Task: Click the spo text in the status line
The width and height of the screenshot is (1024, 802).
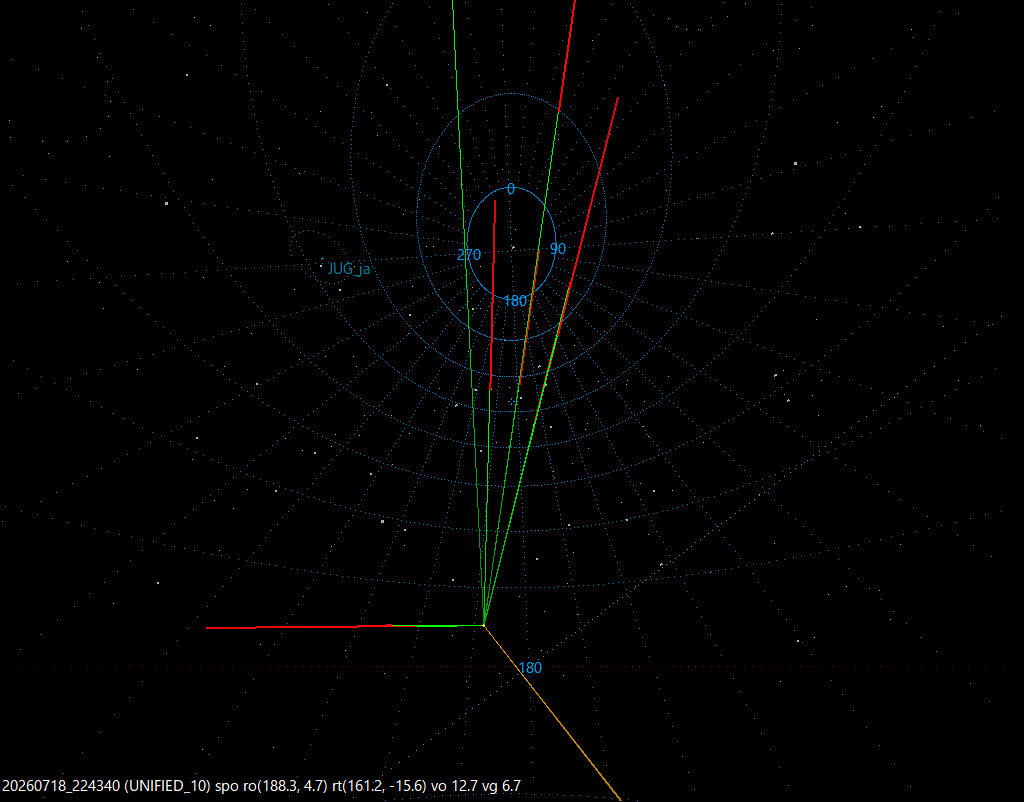Action: click(x=227, y=786)
